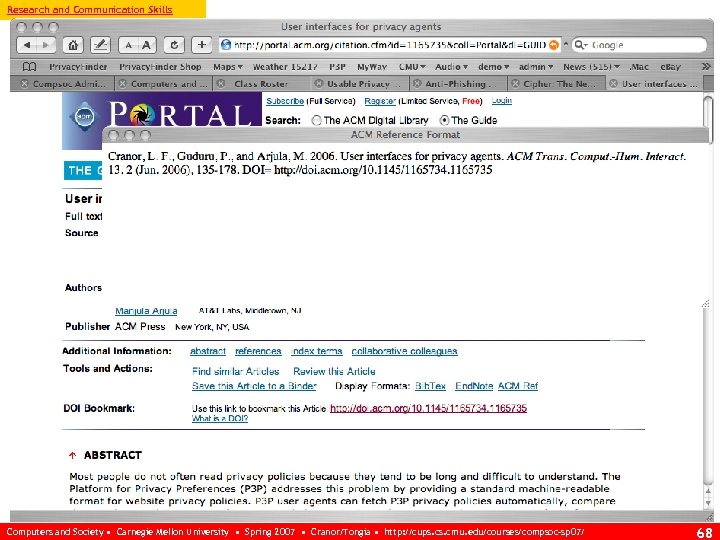
Task: Click Review this Article
Action: 334,371
